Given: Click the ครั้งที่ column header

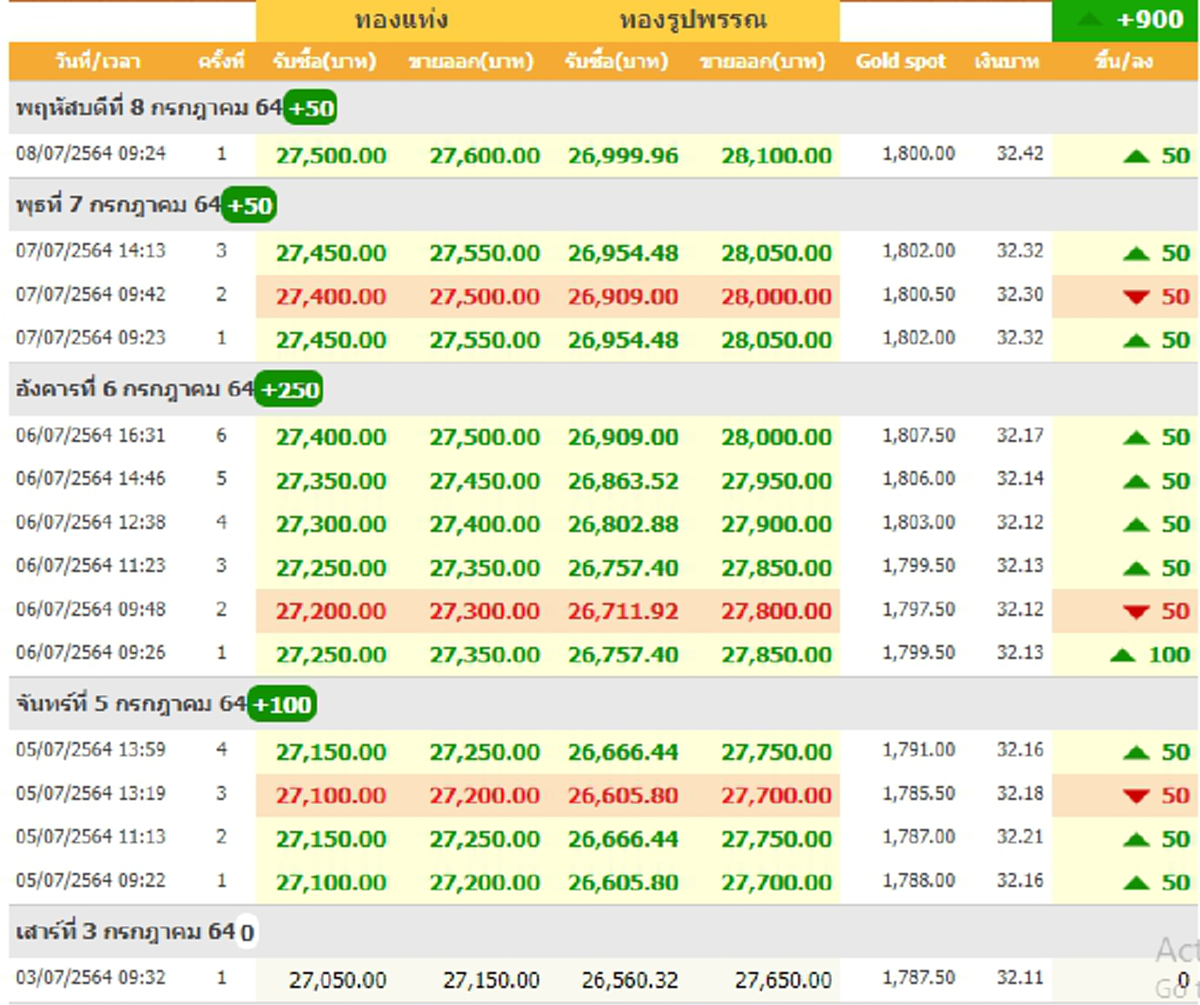Looking at the screenshot, I should pos(221,62).
